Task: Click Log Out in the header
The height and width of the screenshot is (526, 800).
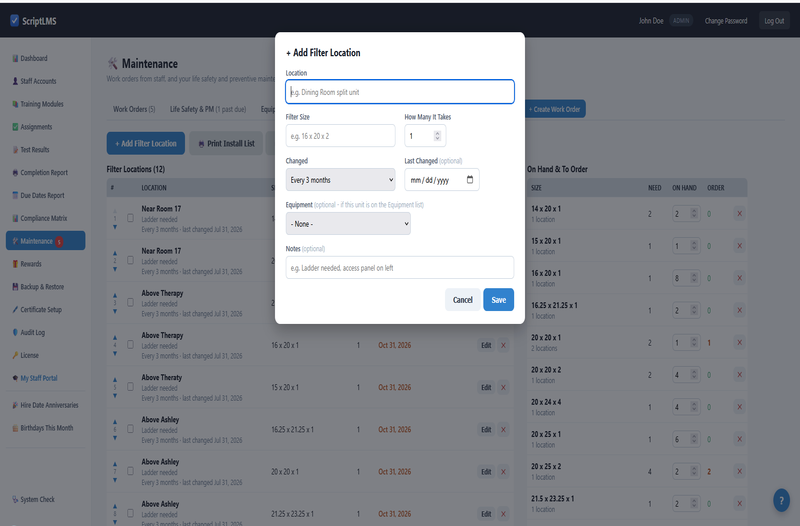Action: pos(774,21)
